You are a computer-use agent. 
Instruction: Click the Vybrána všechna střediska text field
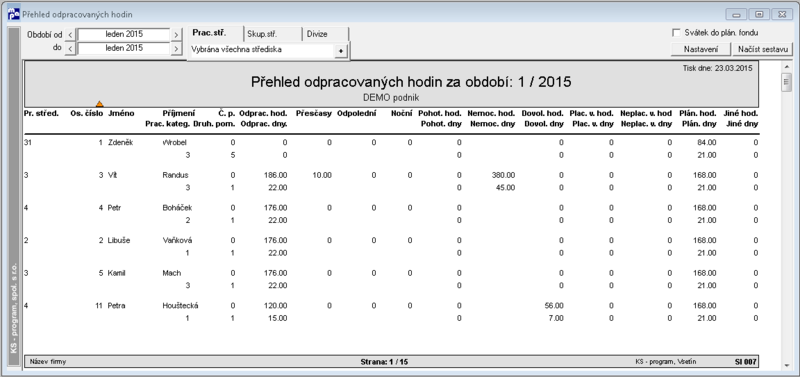(x=261, y=50)
